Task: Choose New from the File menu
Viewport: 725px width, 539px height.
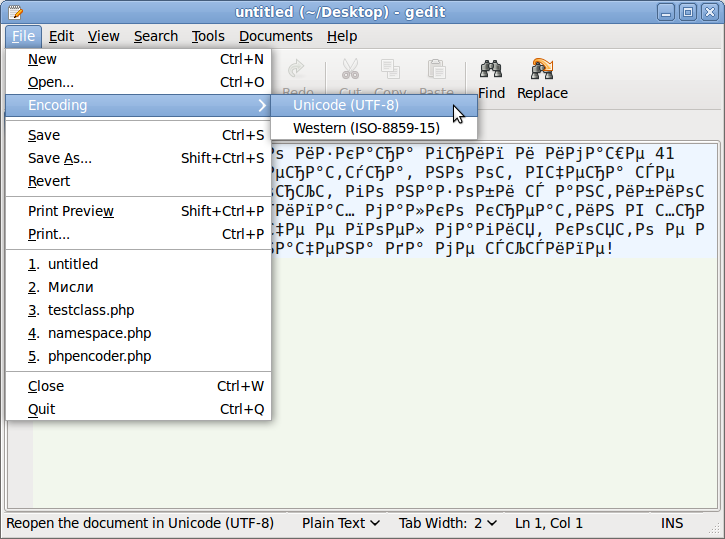Action: (138, 59)
